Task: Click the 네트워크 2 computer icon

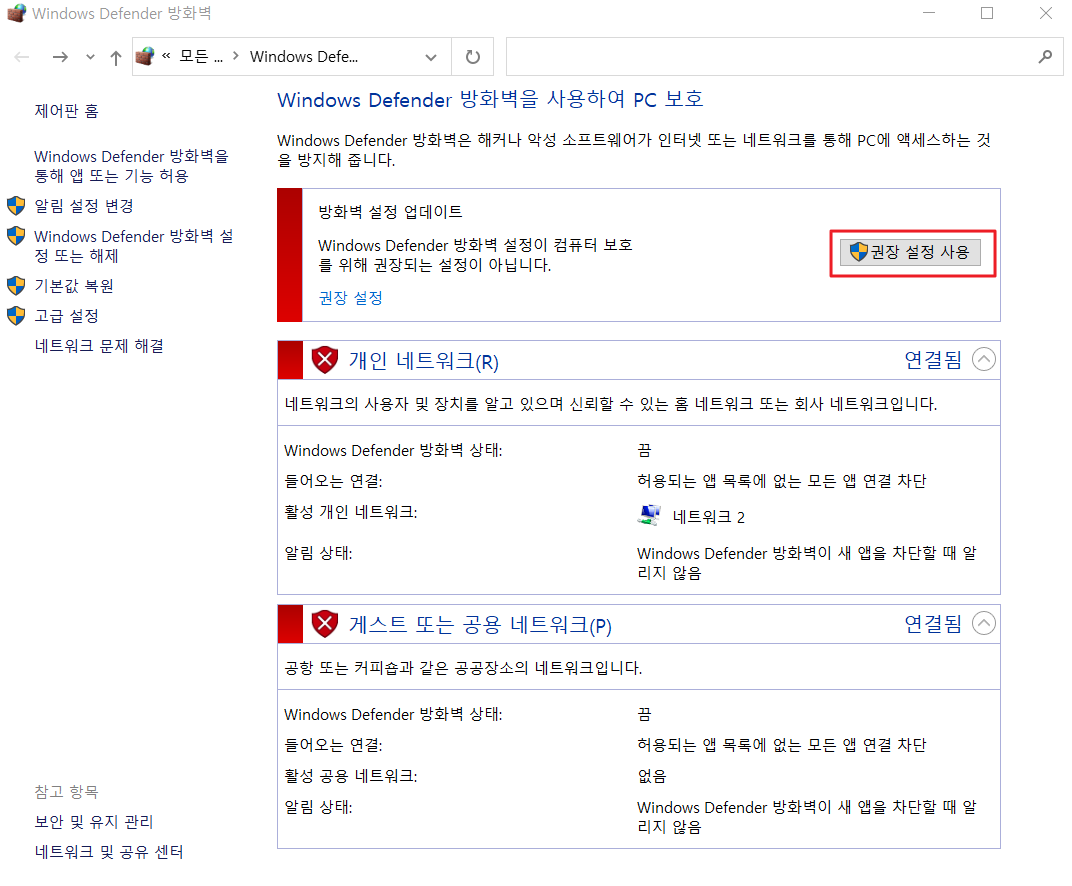Action: point(649,515)
